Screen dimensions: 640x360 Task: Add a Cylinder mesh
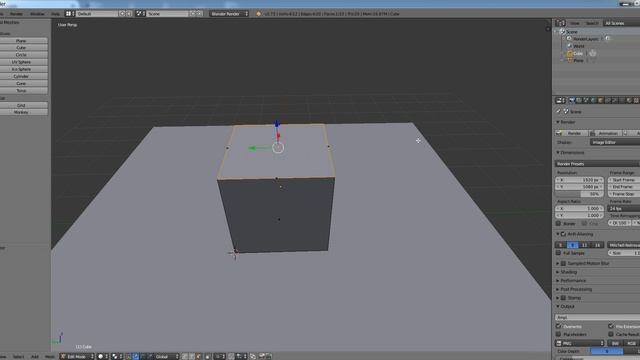tap(21, 76)
